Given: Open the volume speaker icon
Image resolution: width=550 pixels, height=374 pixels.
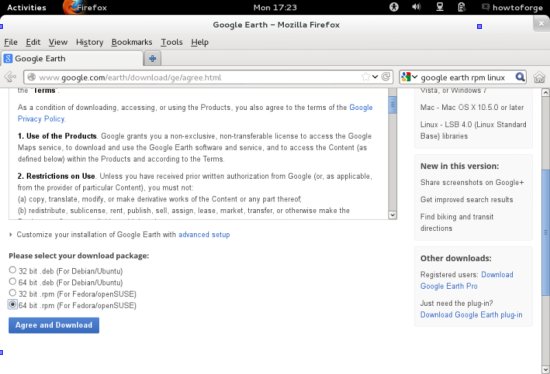Looking at the screenshot, I should [416, 7].
